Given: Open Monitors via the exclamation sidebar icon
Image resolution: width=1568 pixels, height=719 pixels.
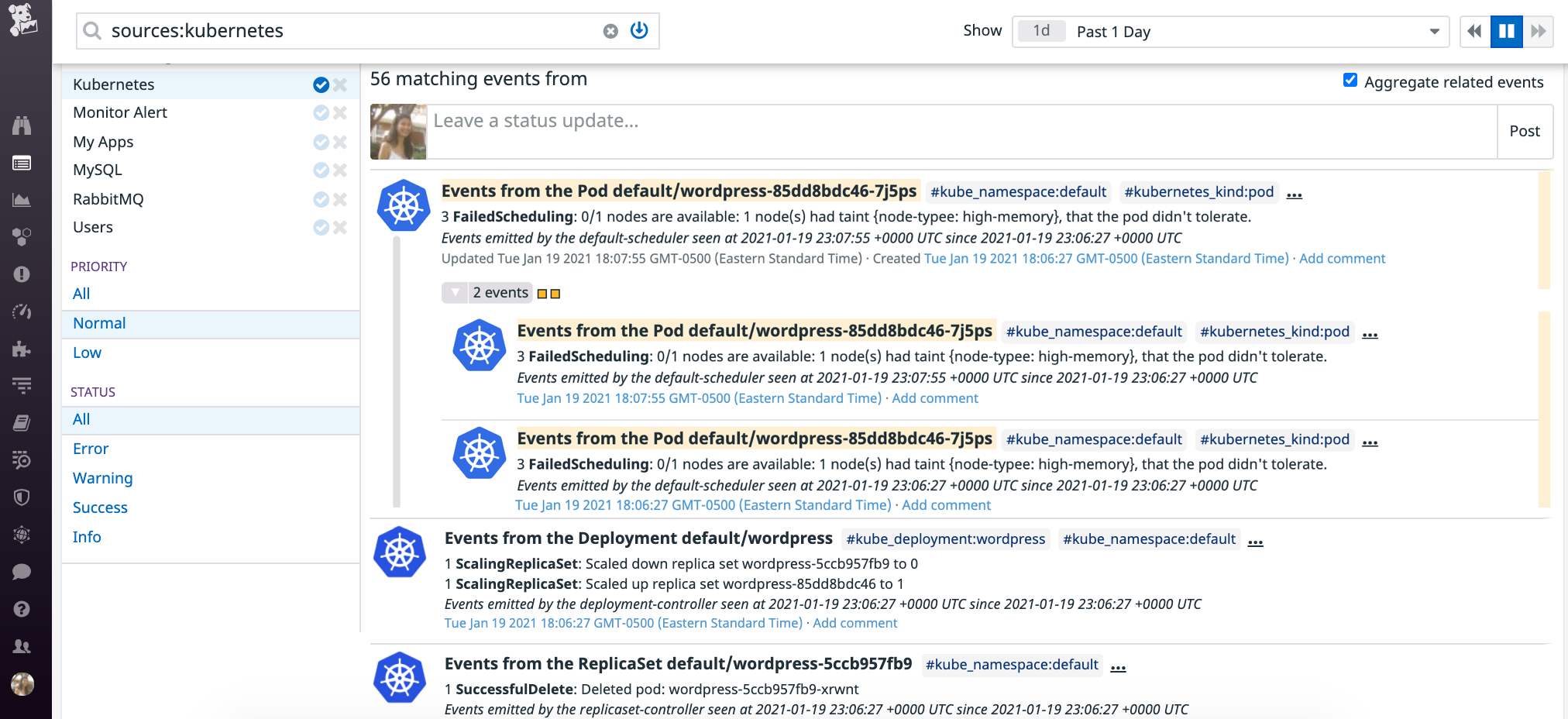Looking at the screenshot, I should (x=22, y=273).
